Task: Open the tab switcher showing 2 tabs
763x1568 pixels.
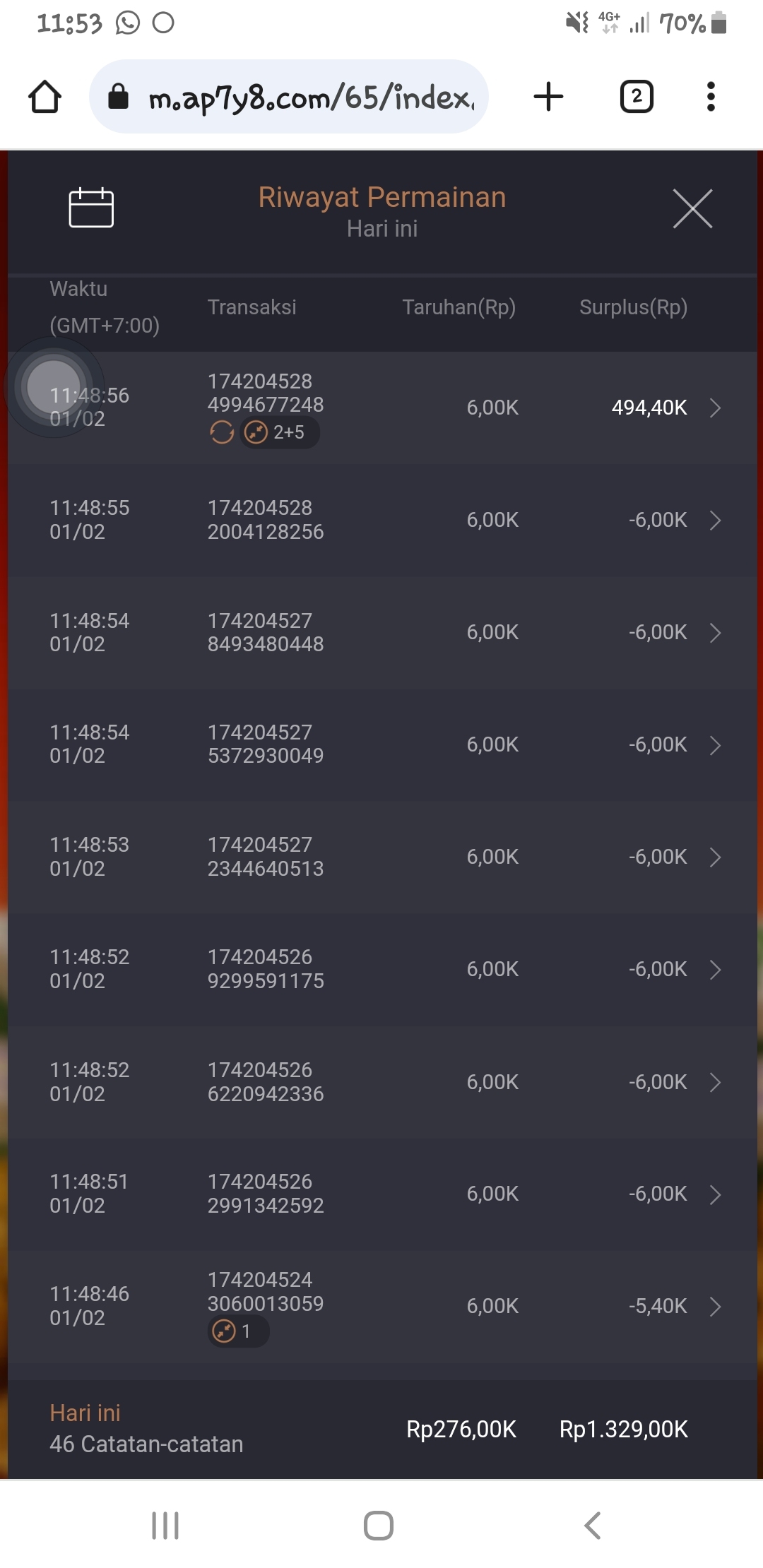Action: (x=637, y=97)
